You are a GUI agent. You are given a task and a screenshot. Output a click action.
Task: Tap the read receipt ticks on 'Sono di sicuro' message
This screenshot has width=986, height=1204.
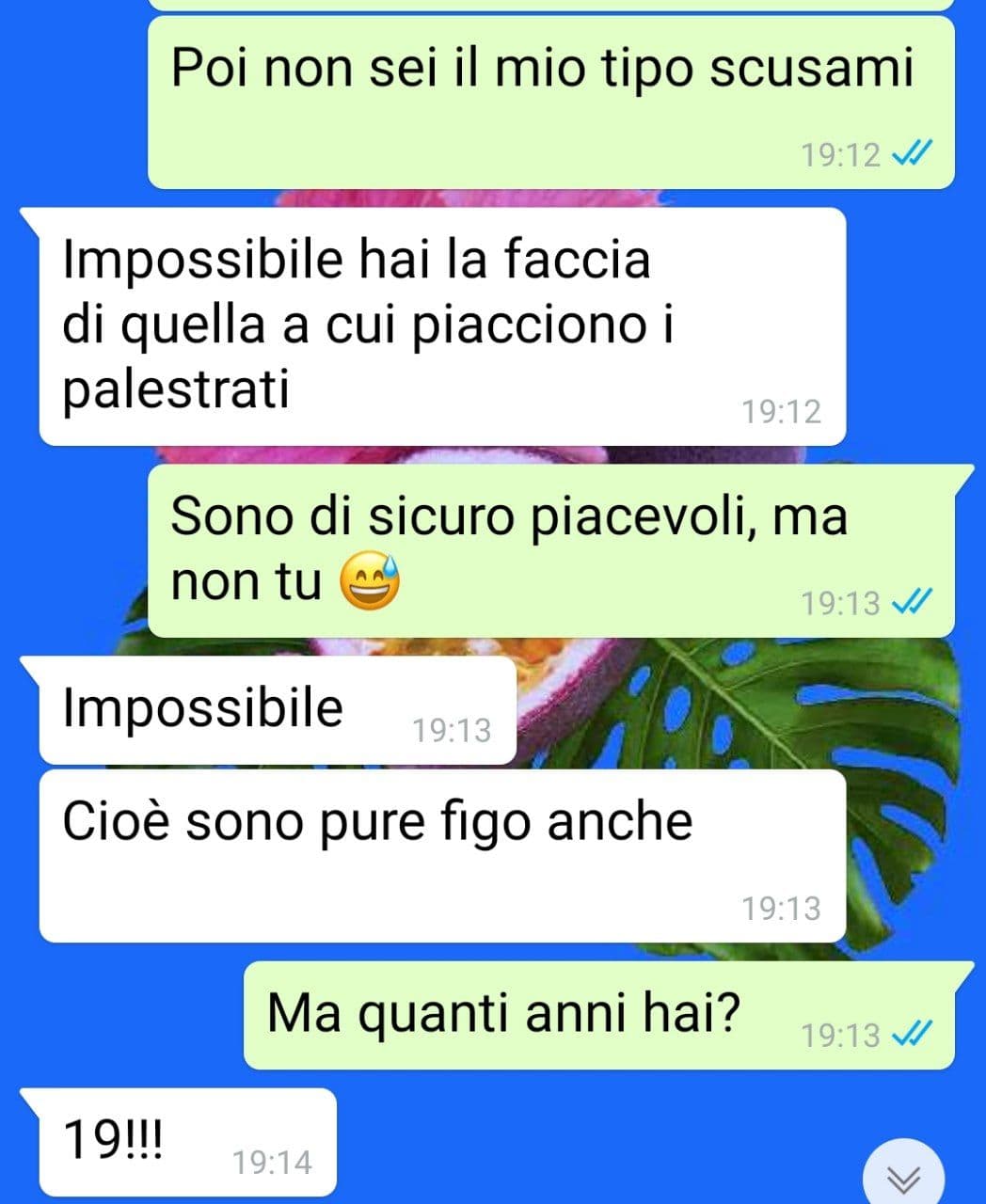tap(911, 602)
